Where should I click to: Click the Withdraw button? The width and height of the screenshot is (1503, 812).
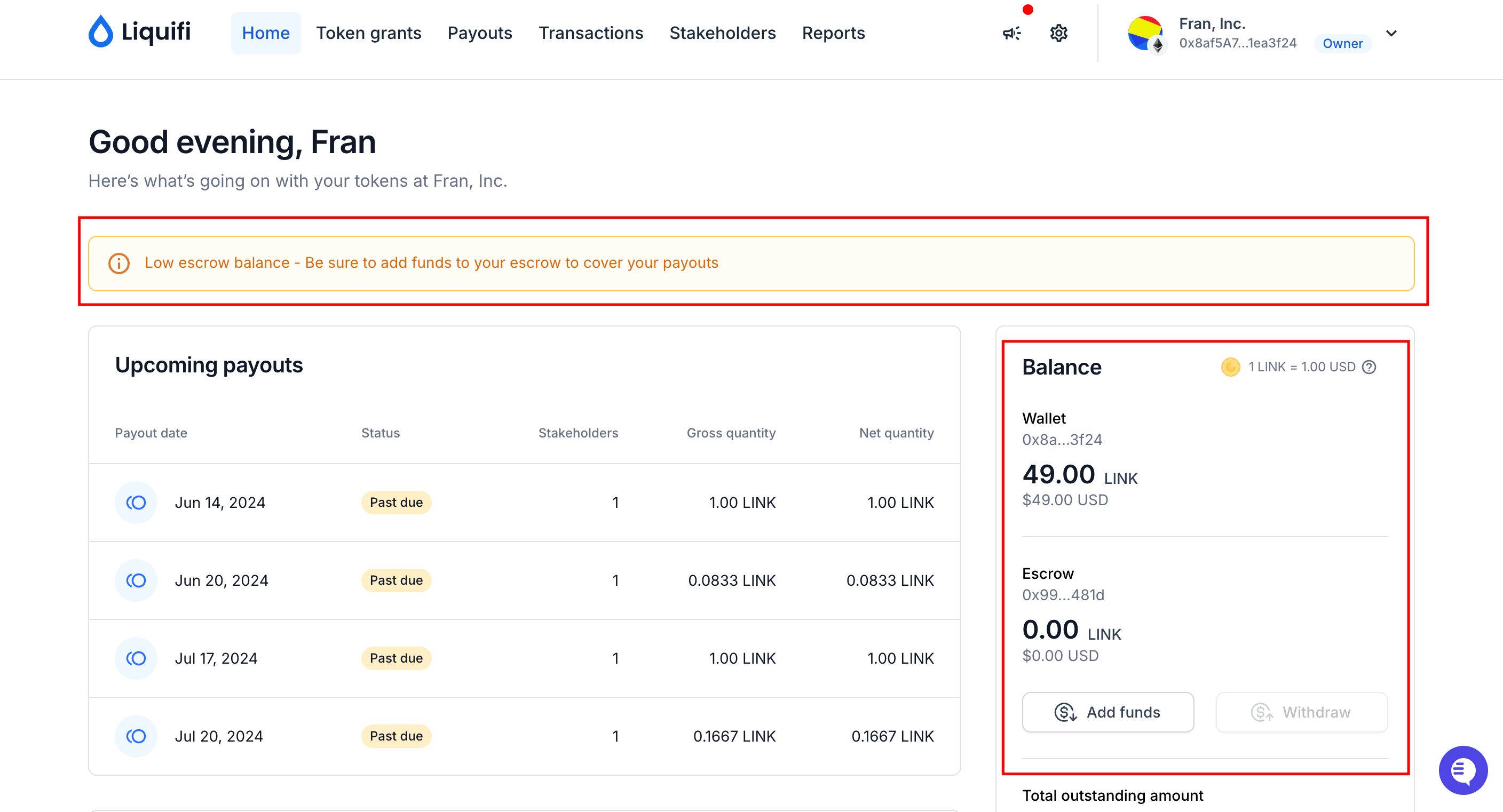click(1302, 712)
